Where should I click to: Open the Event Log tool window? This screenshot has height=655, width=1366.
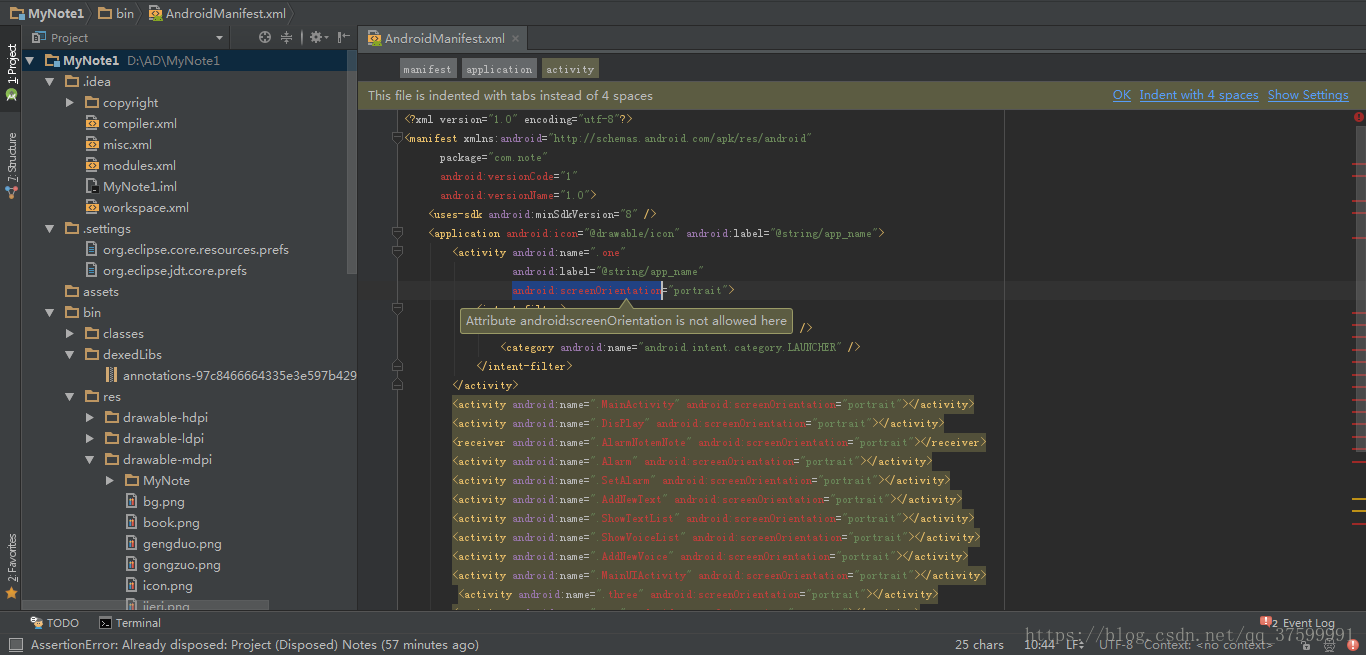pos(1298,623)
